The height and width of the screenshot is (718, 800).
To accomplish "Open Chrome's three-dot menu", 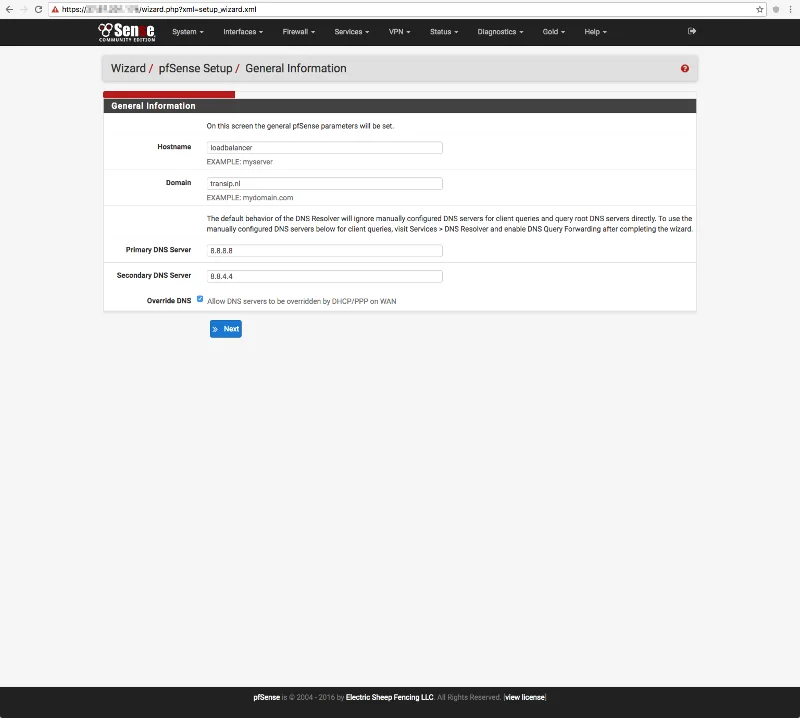I will pyautogui.click(x=788, y=10).
